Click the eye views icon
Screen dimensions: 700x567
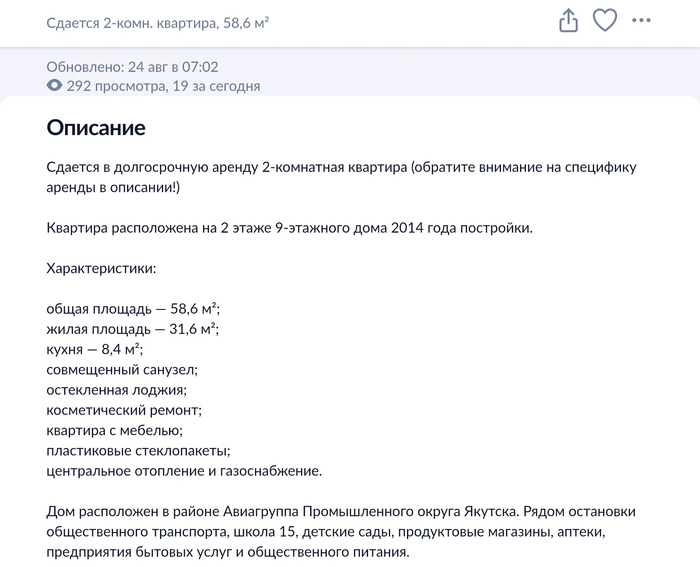(x=54, y=85)
